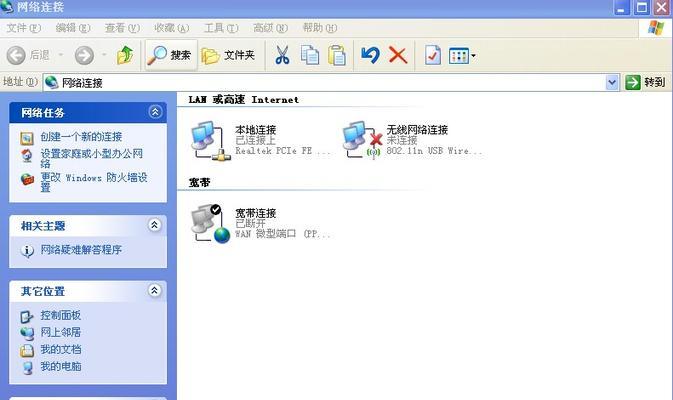The height and width of the screenshot is (400, 673).
Task: Click the clipboard paste icon
Action: [x=337, y=55]
